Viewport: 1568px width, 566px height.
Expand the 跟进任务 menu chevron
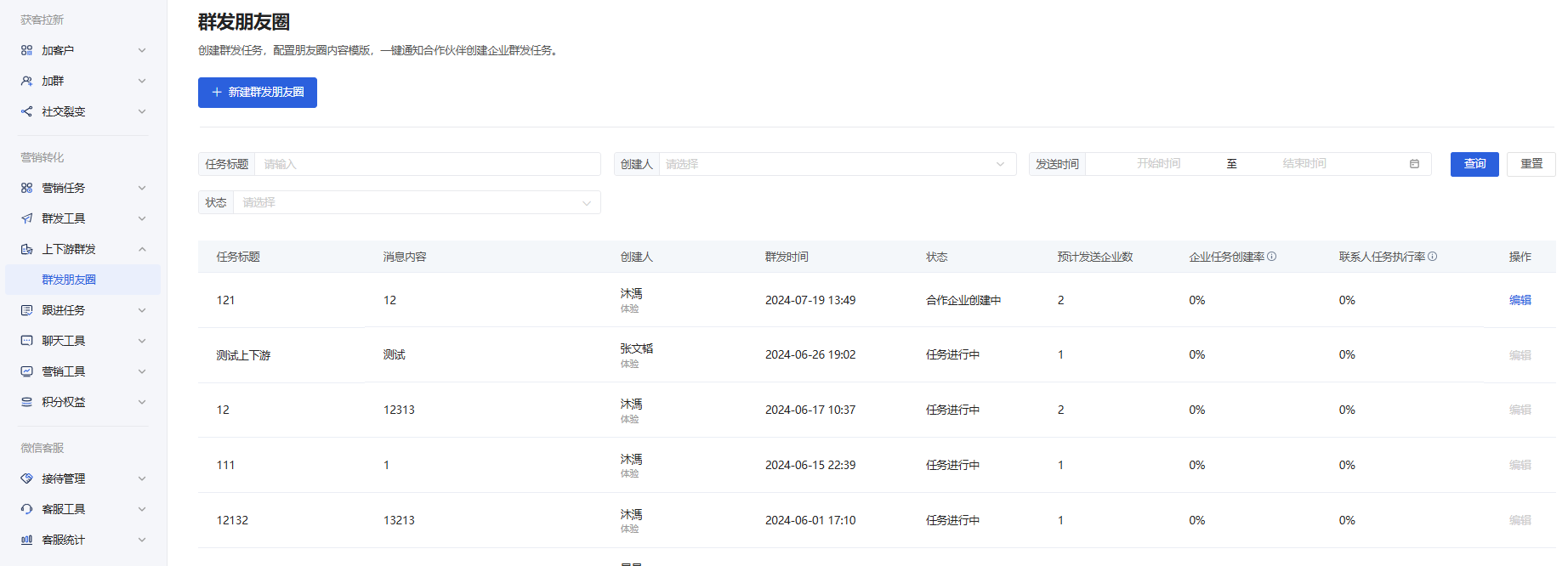coord(142,310)
